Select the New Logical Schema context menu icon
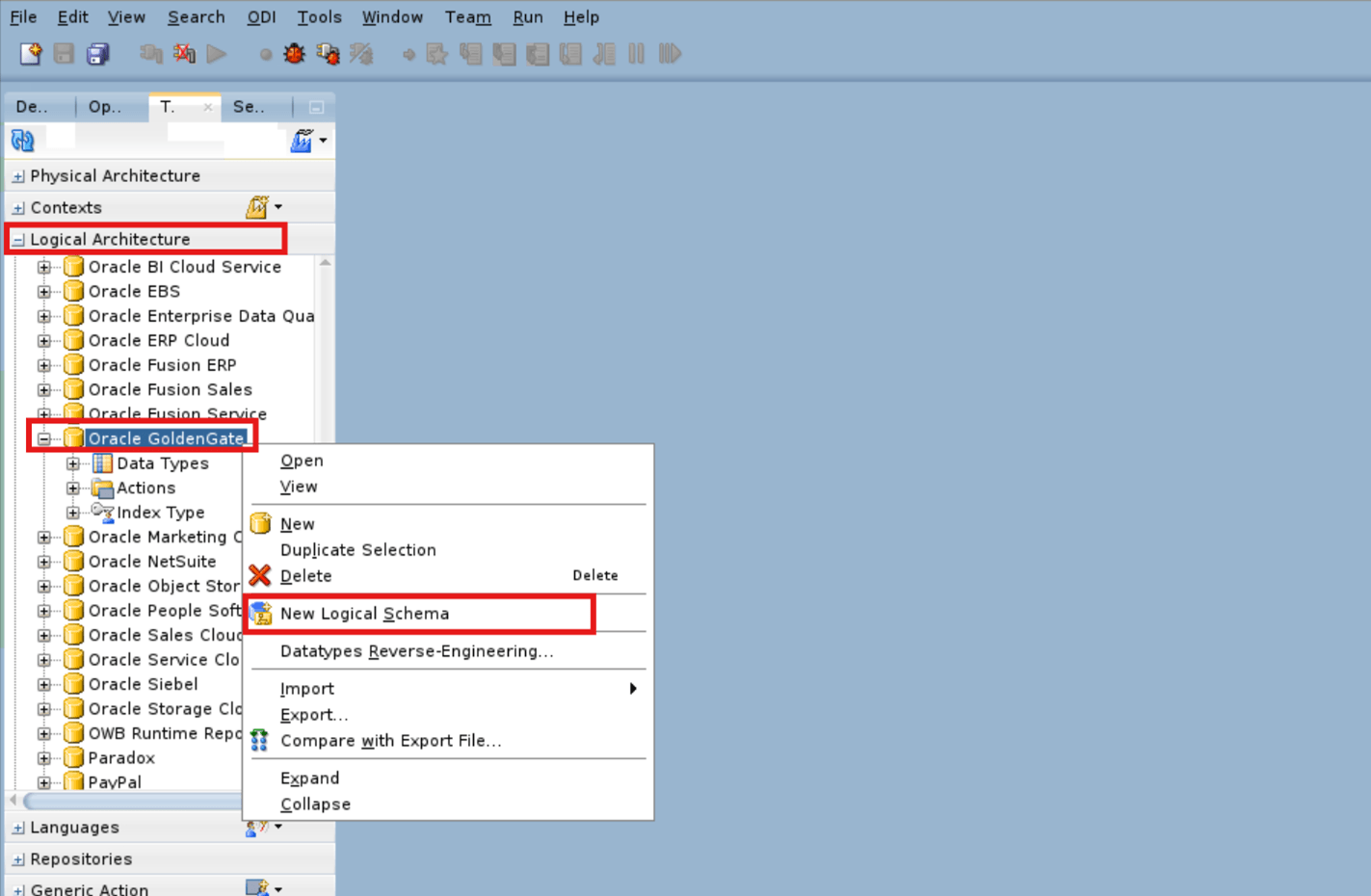The image size is (1371, 896). click(x=259, y=613)
